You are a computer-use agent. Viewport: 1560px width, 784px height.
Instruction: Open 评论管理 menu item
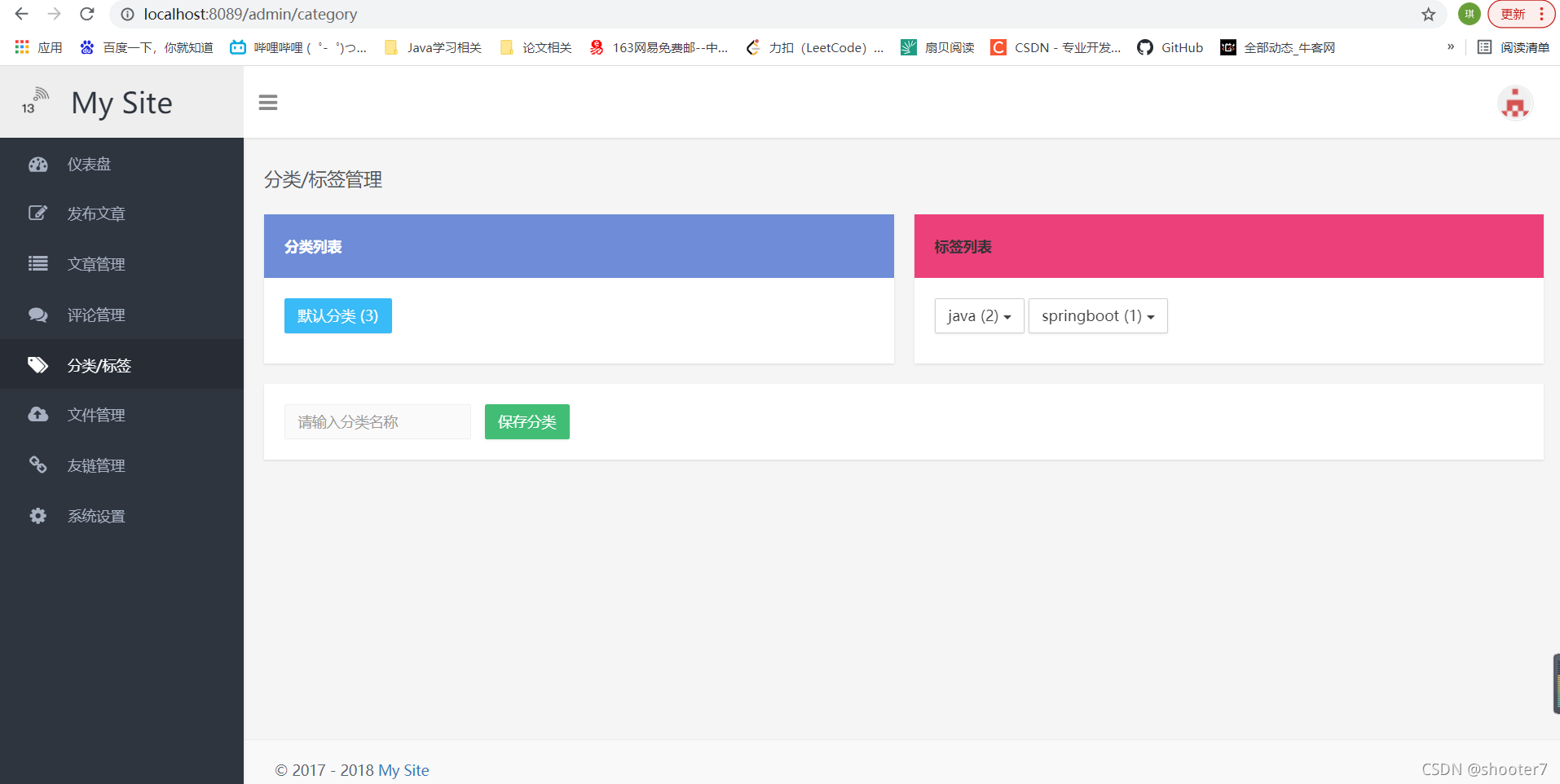(121, 315)
